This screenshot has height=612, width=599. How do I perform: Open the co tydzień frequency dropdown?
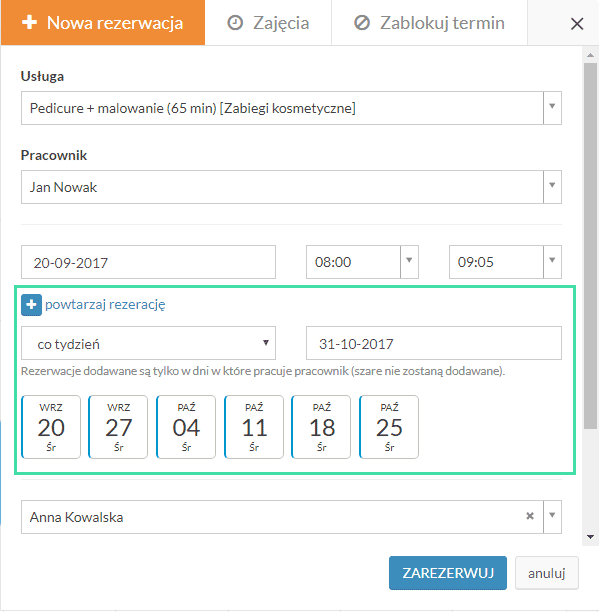coord(148,343)
